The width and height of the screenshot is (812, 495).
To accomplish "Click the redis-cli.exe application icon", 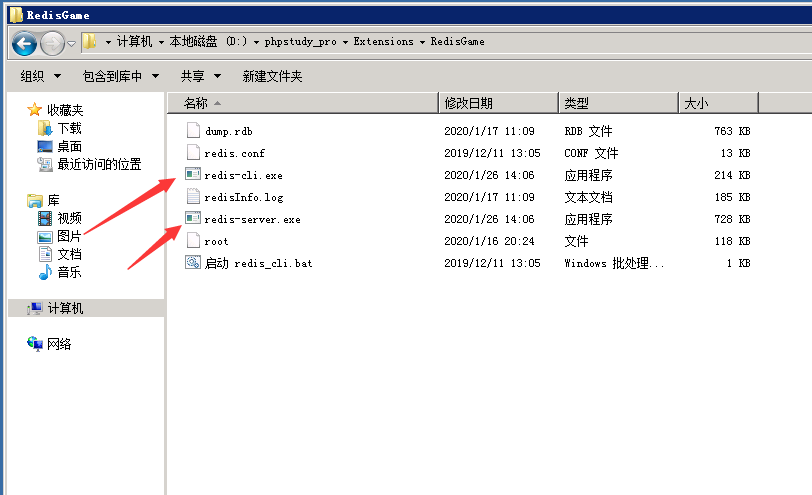I will pos(193,174).
